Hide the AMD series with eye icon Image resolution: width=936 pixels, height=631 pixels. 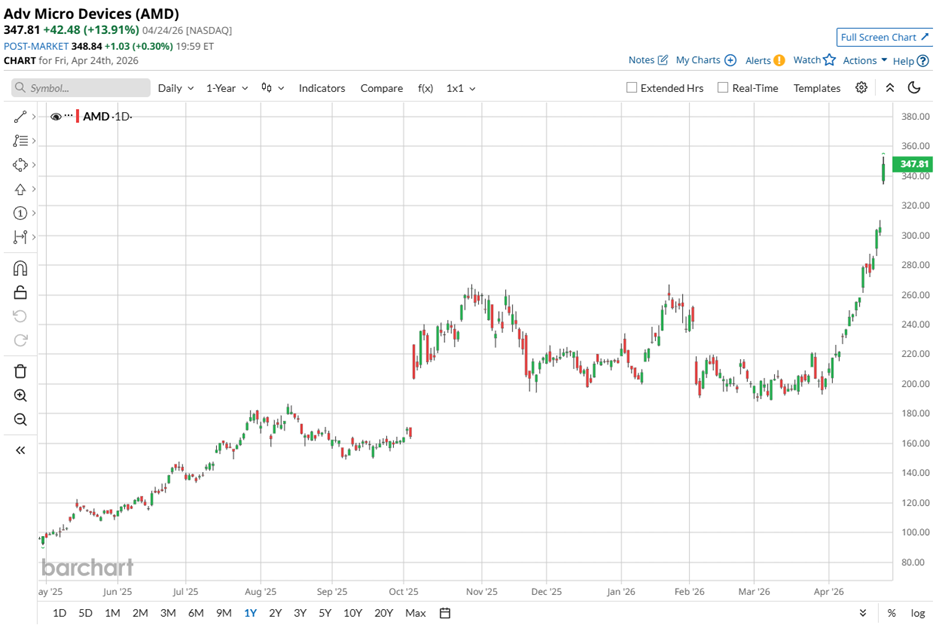point(56,117)
